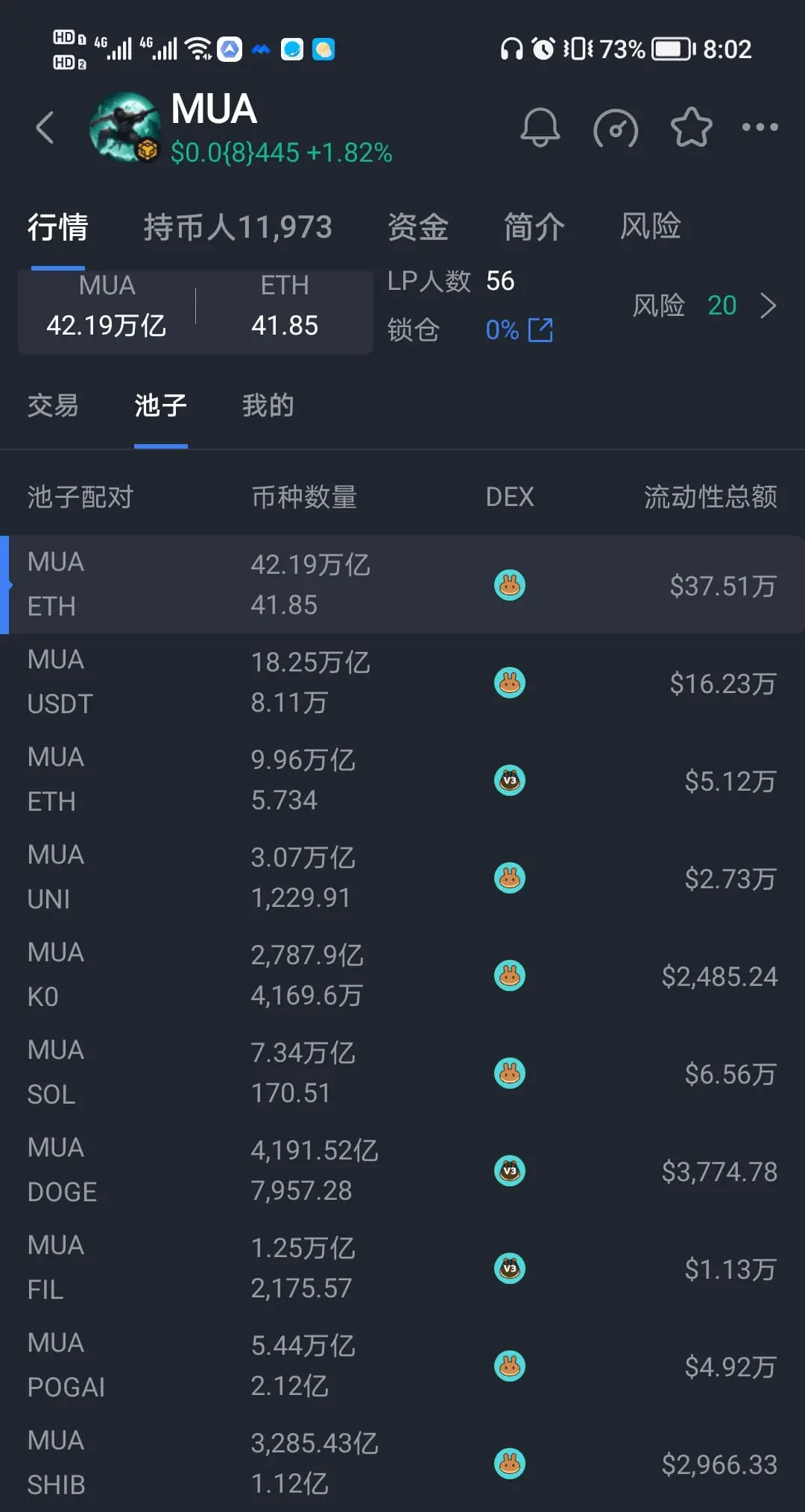Image resolution: width=805 pixels, height=1512 pixels.
Task: Tap the 0% lock-up link
Action: 502,329
